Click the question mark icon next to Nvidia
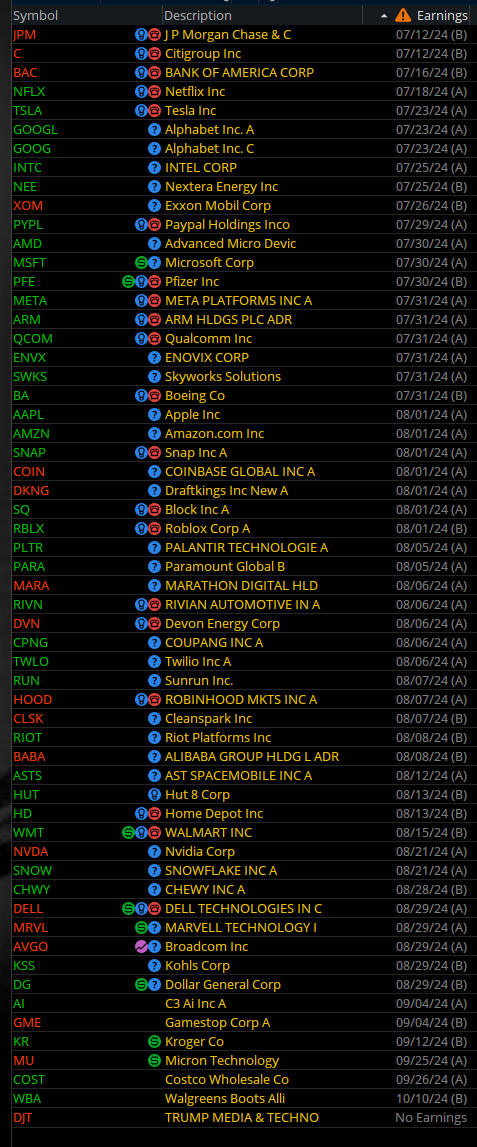This screenshot has width=477, height=1147. [x=154, y=852]
